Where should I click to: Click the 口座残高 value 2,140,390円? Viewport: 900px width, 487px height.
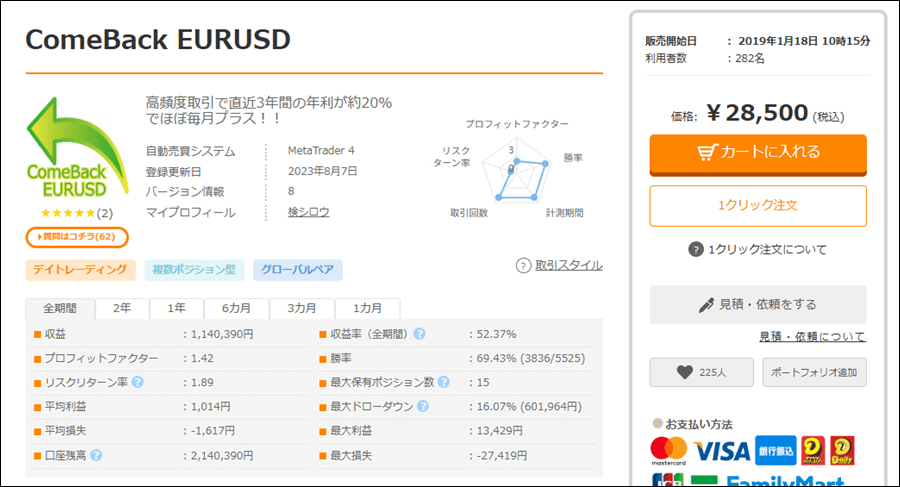pos(222,455)
